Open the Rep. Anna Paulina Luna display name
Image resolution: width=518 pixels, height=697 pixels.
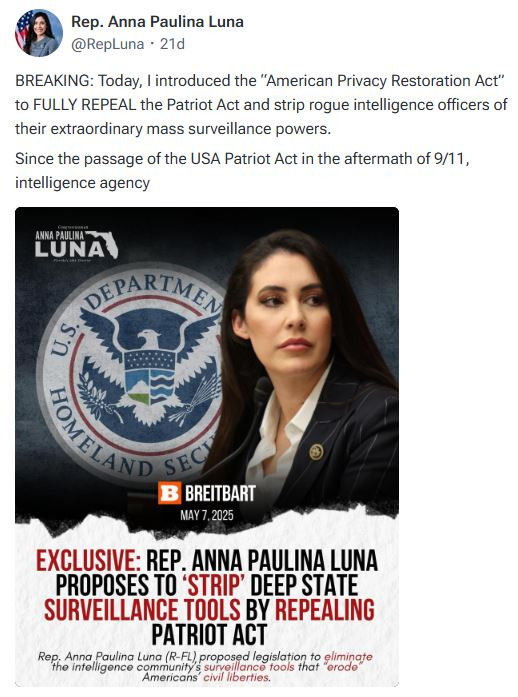coord(157,21)
